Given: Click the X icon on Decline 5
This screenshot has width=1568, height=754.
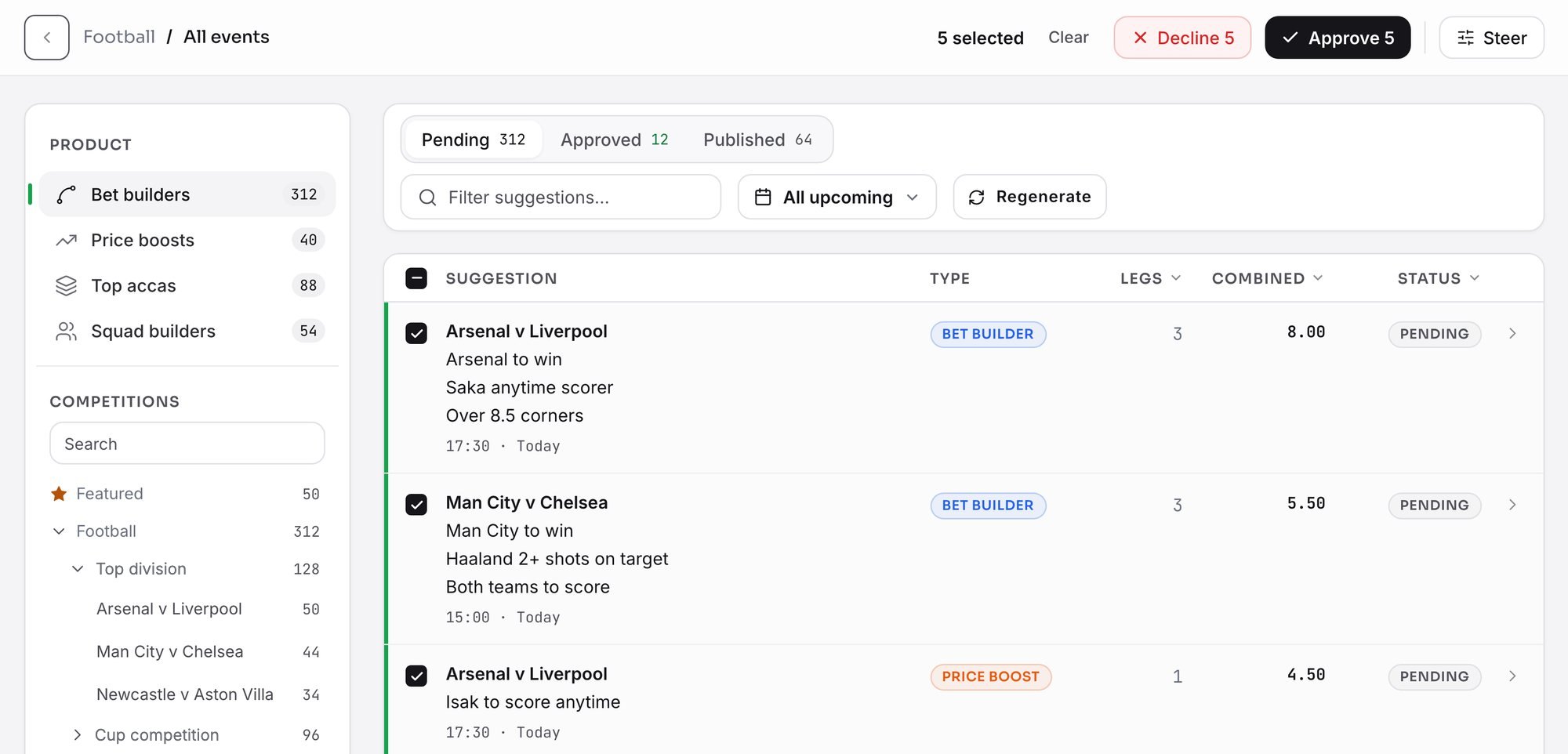Looking at the screenshot, I should (1141, 38).
